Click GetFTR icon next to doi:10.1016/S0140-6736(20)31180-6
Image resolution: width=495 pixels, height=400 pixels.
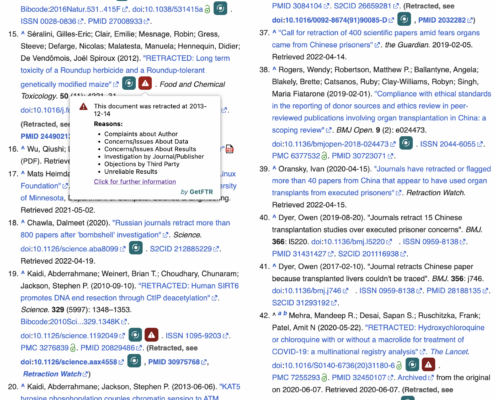[412, 365]
